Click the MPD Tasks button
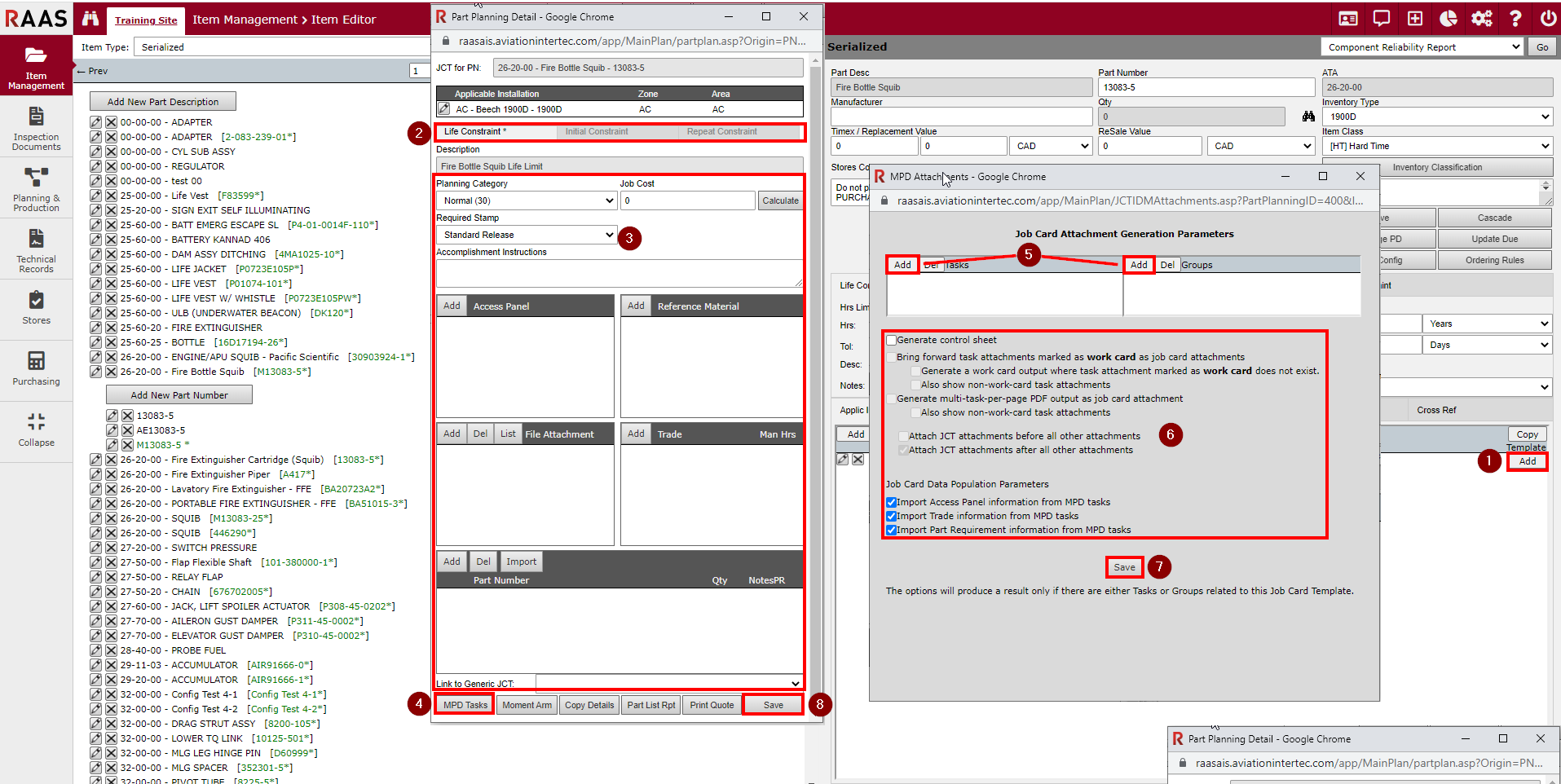 tap(465, 705)
